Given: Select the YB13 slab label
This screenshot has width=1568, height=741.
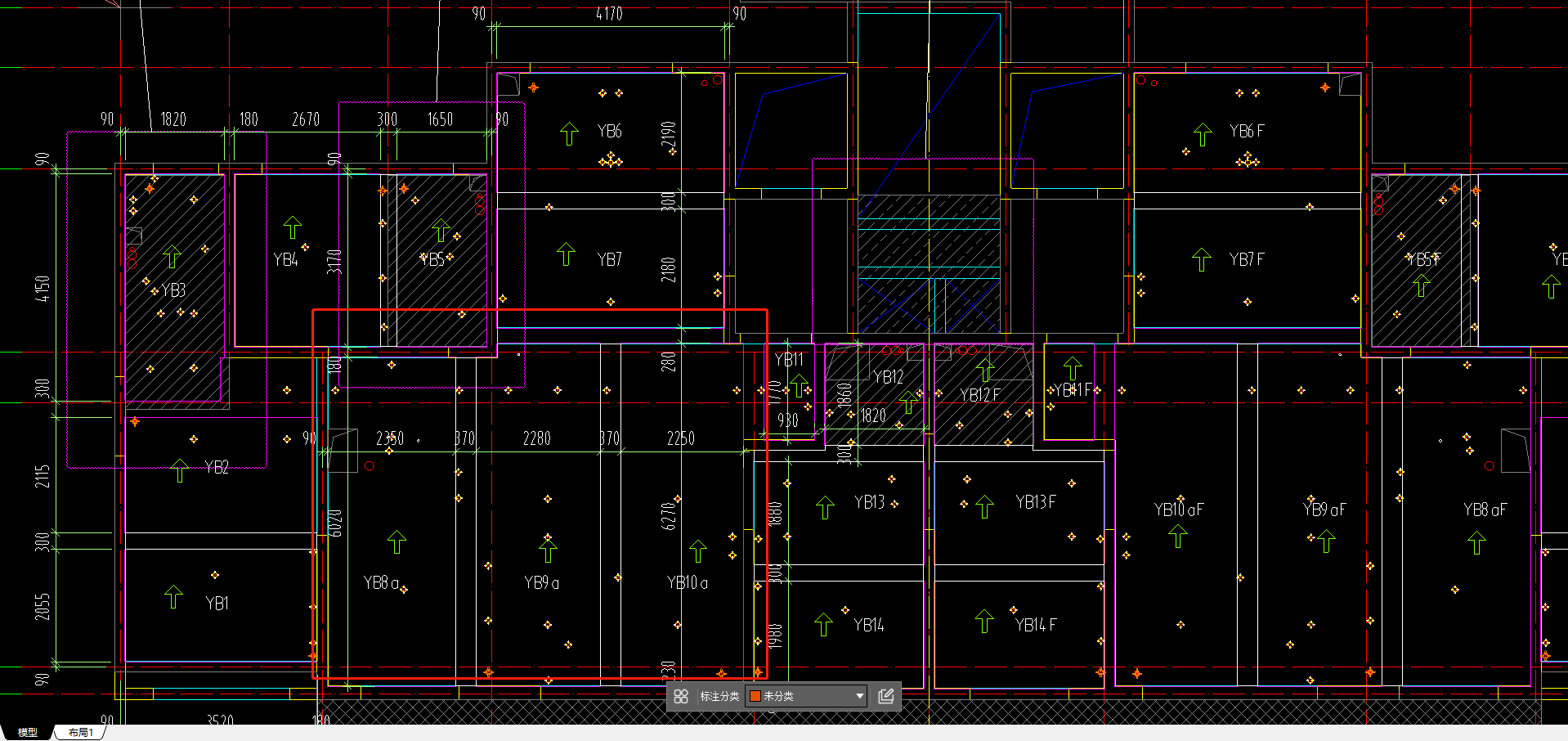Looking at the screenshot, I should pyautogui.click(x=870, y=502).
